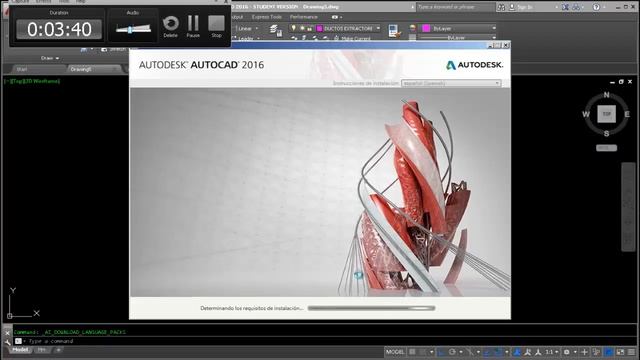
Task: Click the TOP face of the ViewCube
Action: 607,114
